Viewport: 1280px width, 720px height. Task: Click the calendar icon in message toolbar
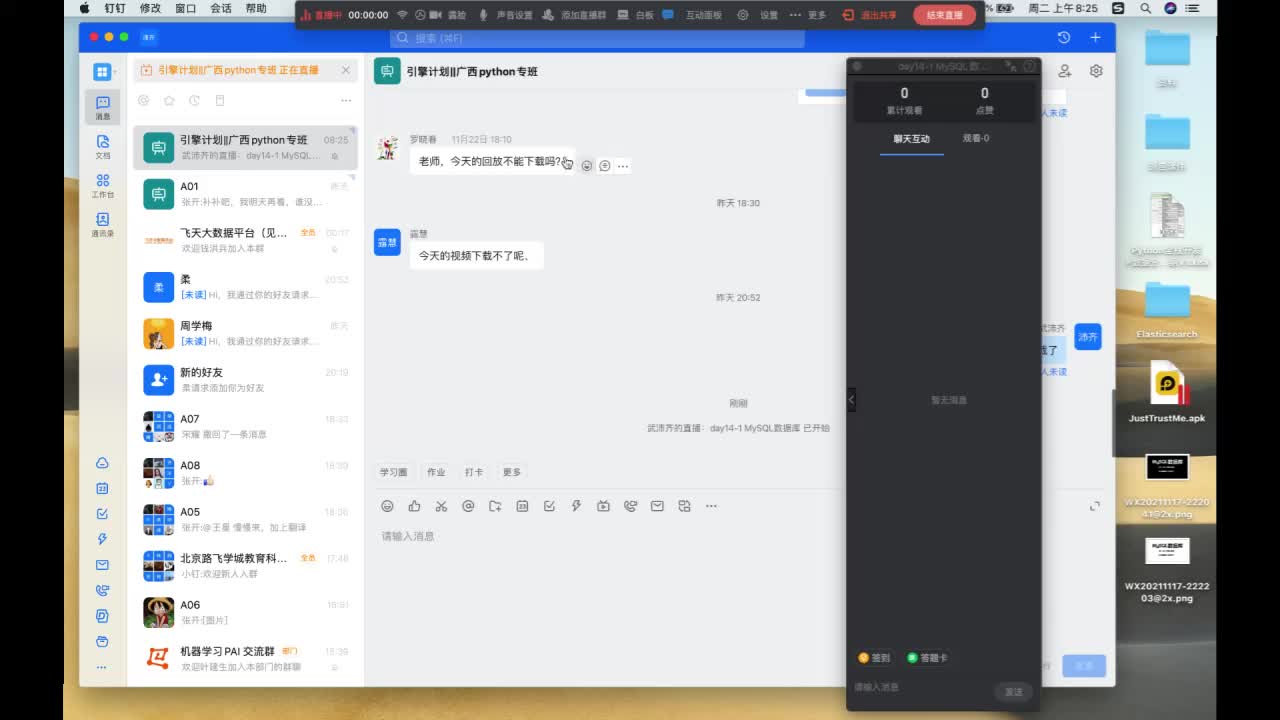click(522, 506)
